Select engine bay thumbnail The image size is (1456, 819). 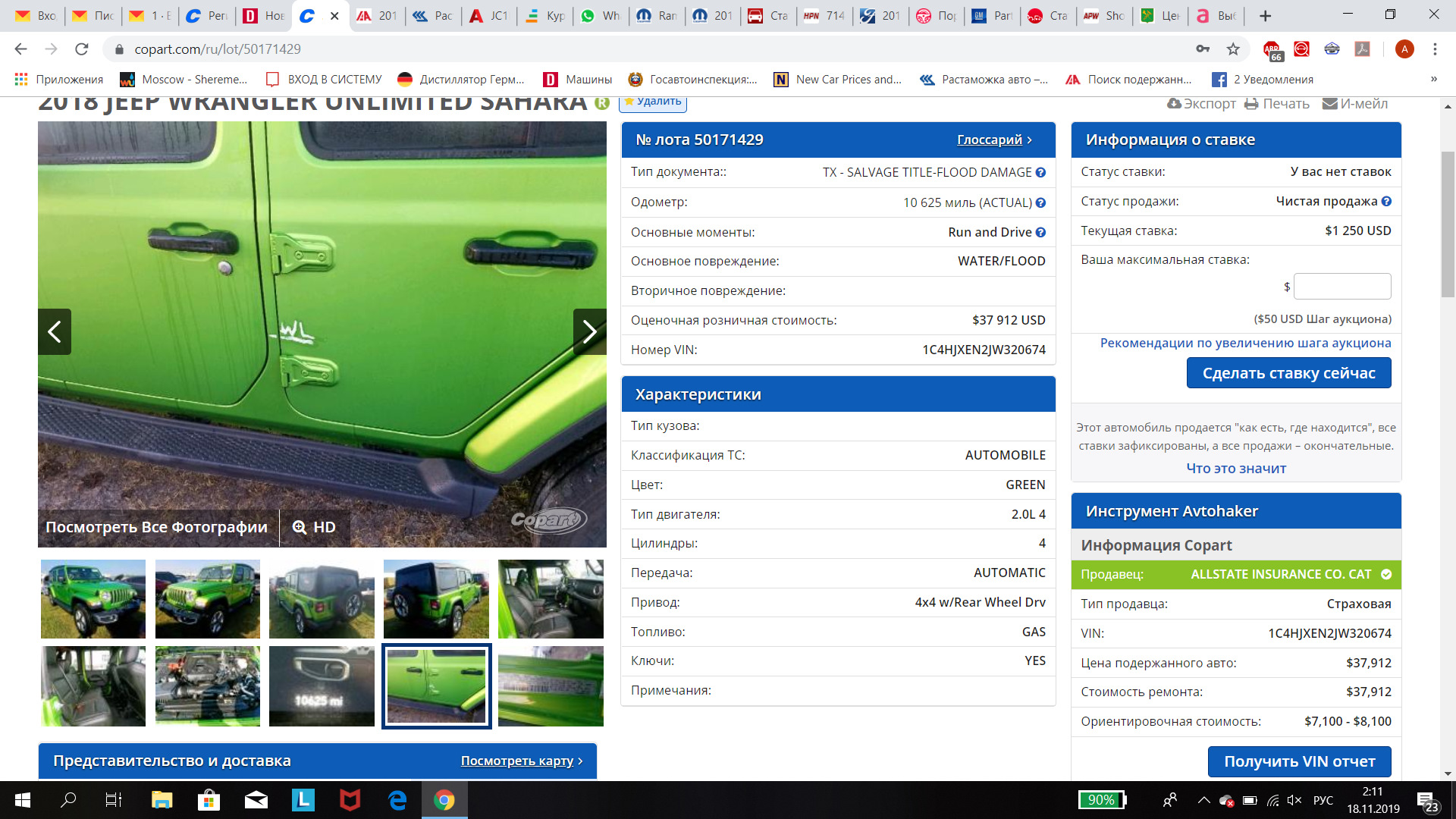tap(207, 686)
